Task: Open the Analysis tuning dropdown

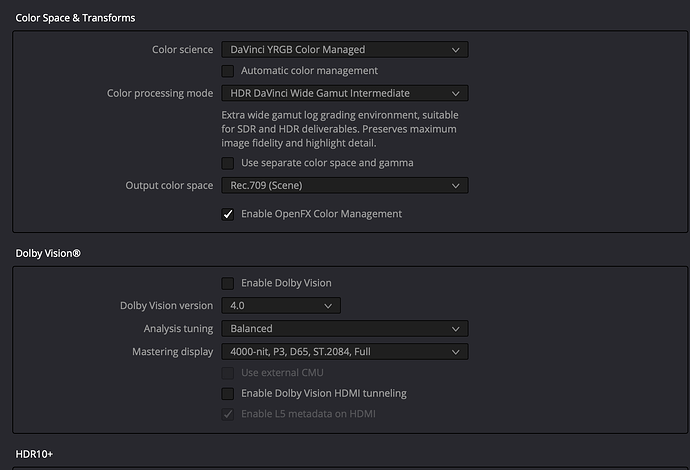Action: tap(345, 329)
